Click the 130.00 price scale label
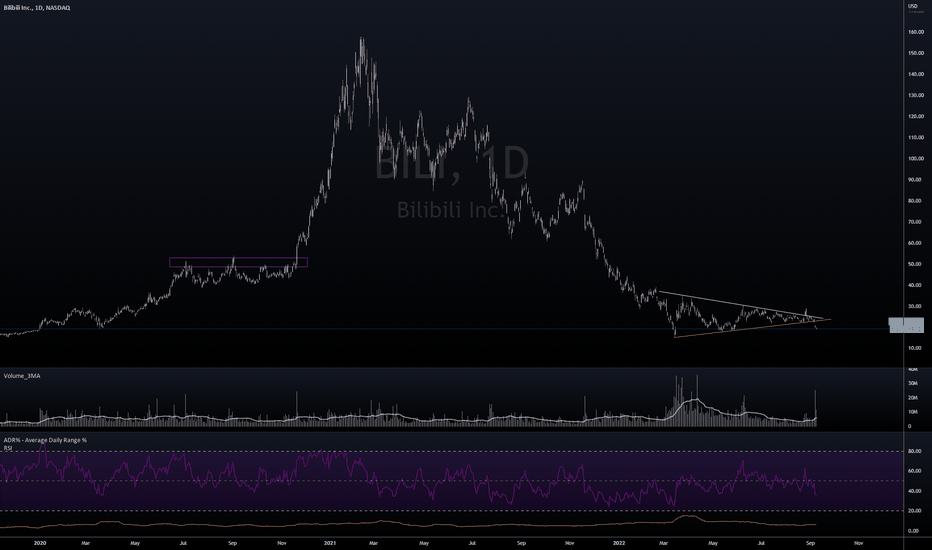Screen dimensions: 932x550 (x=915, y=95)
